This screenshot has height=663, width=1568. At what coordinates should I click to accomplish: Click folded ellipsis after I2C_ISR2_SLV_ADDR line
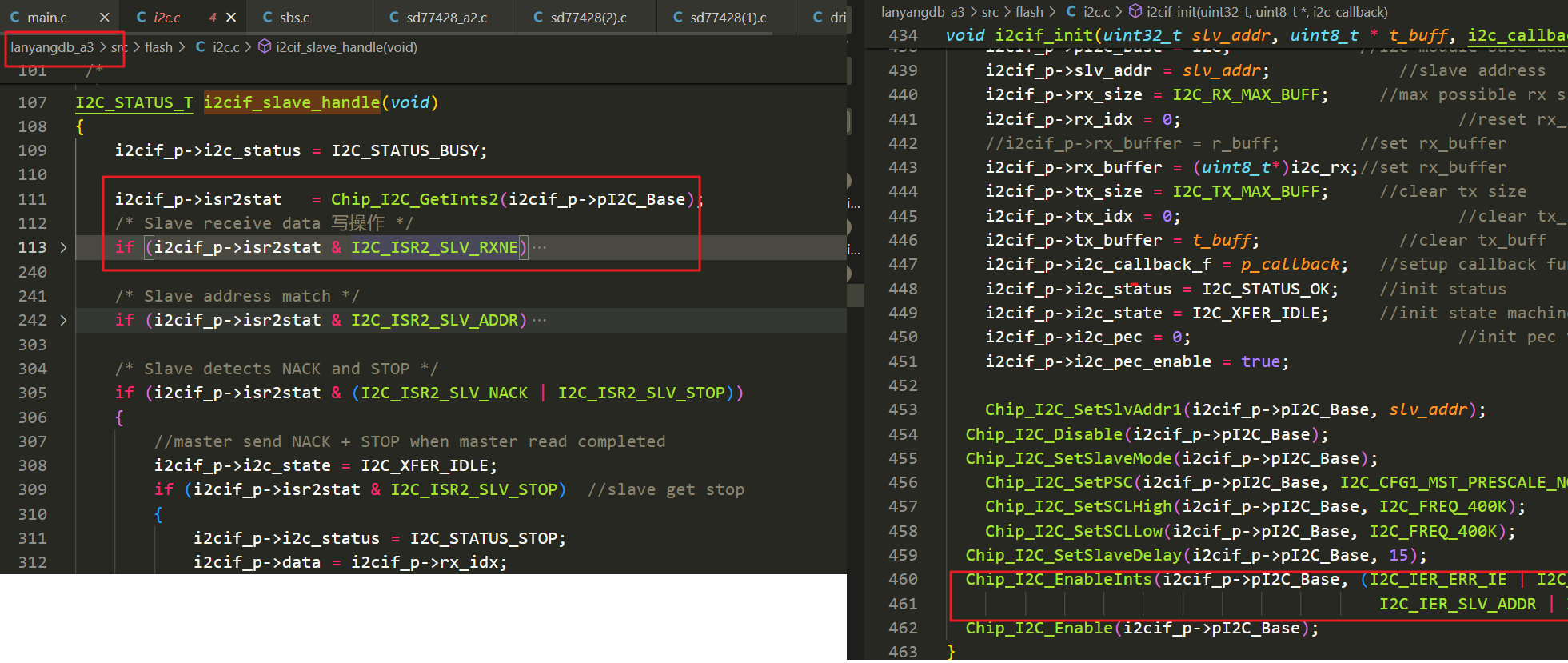tap(540, 320)
